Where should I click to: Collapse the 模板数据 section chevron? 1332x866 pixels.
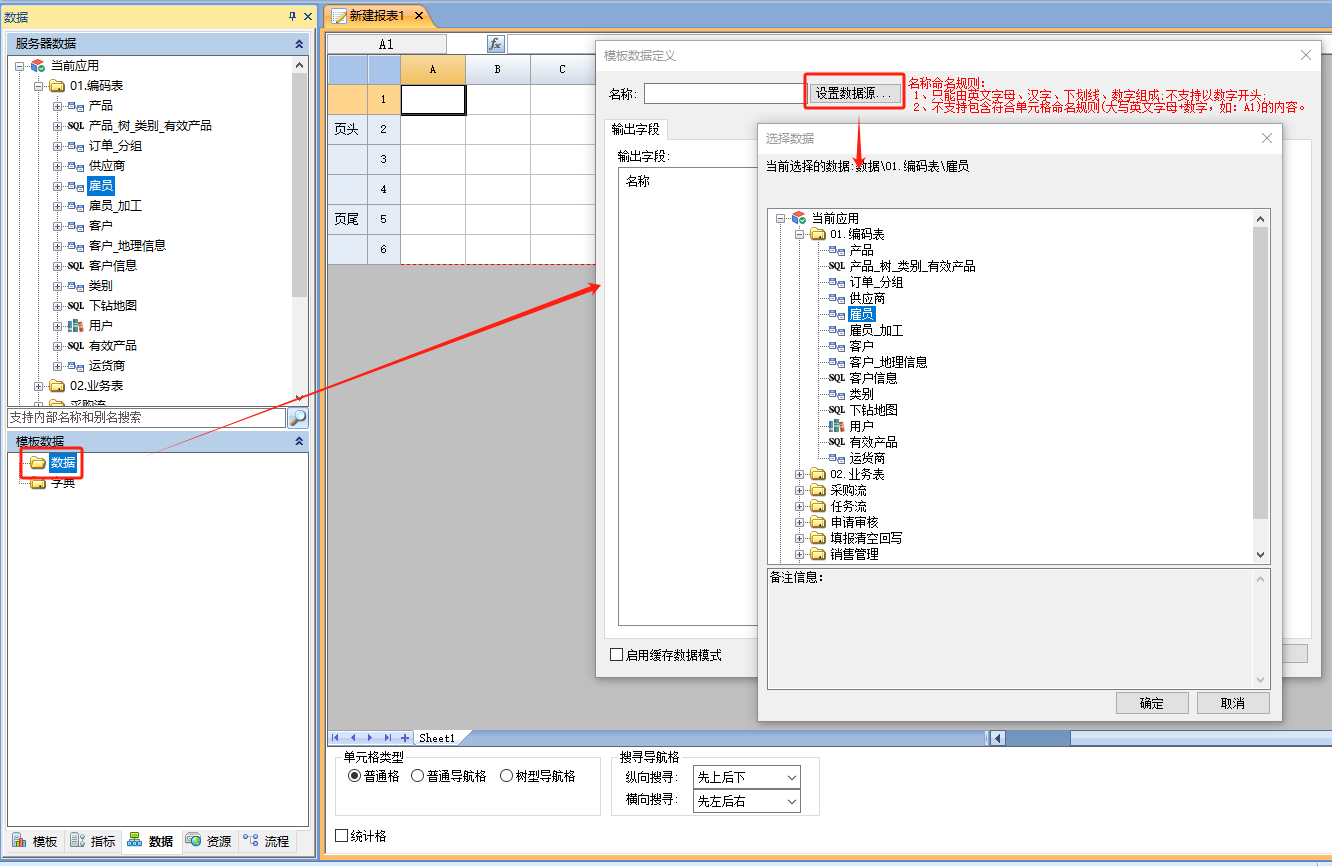pyautogui.click(x=299, y=441)
